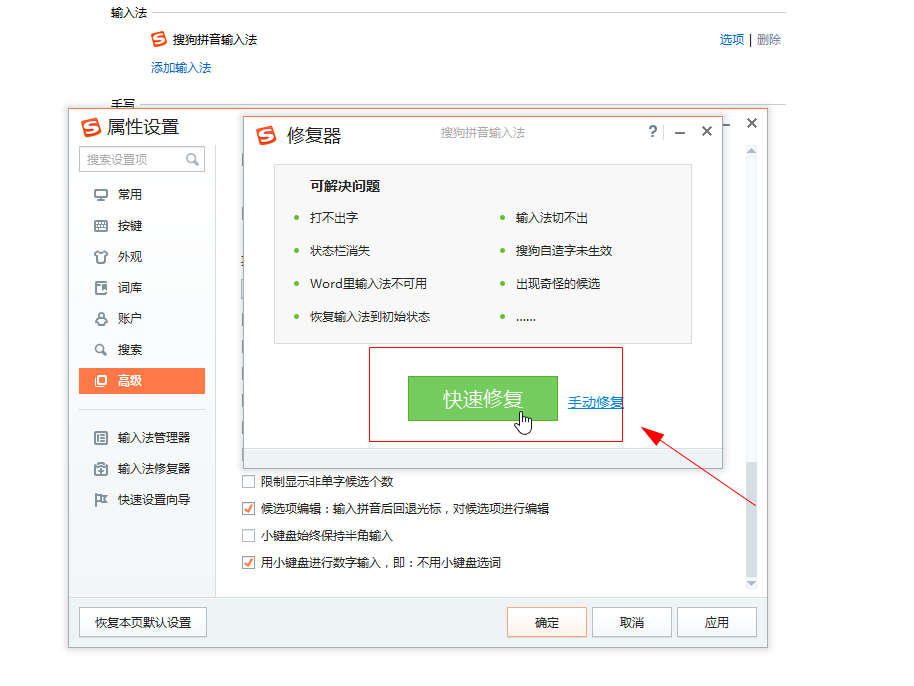Screen dimensions: 914x686
Task: Select the highlighted 高级 category
Action: [142, 381]
